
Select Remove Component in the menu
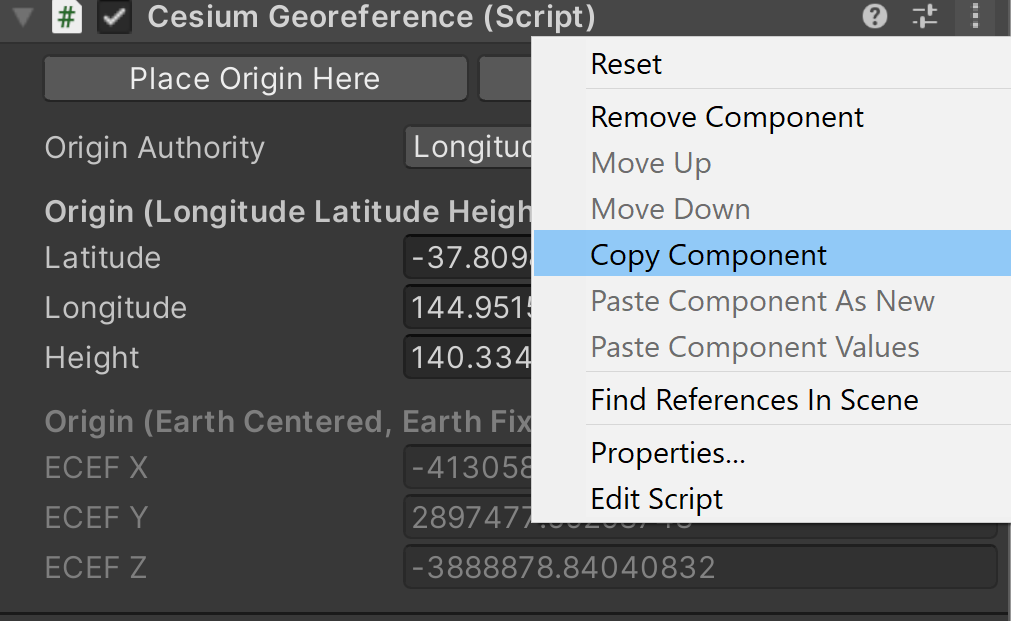tap(727, 117)
